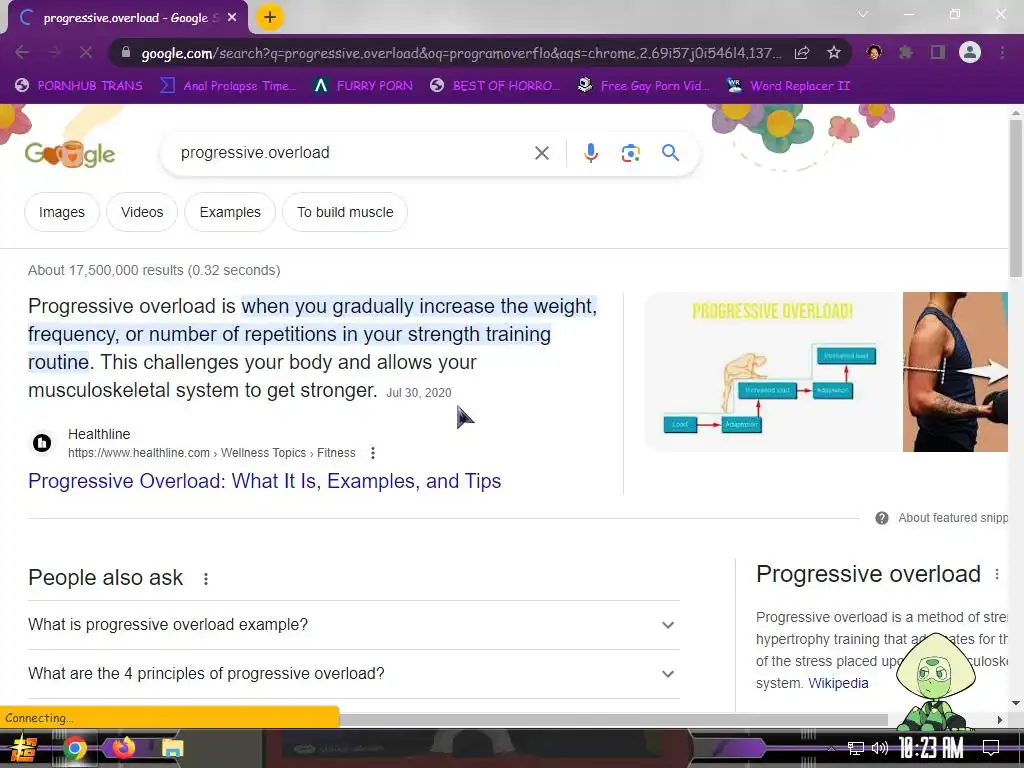
Task: Follow the Wikipedia link
Action: coord(838,683)
